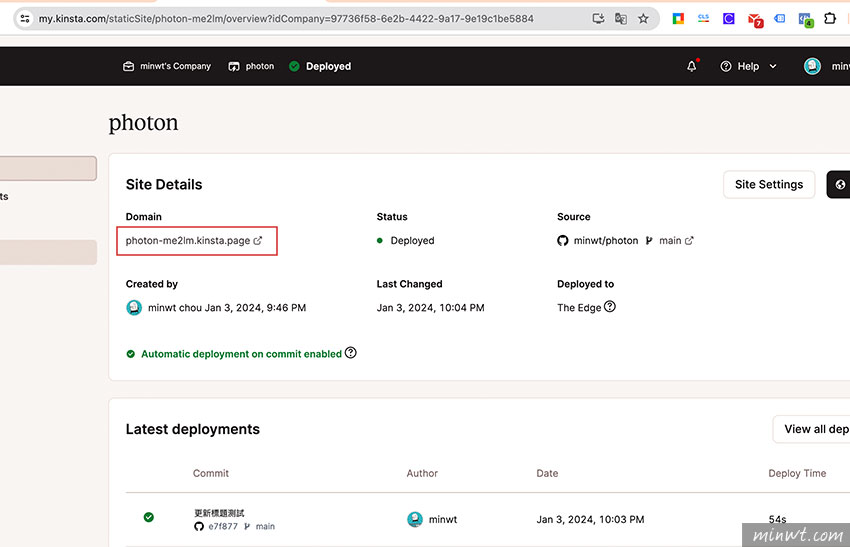850x547 pixels.
Task: Open the notifications bell icon
Action: (x=692, y=66)
